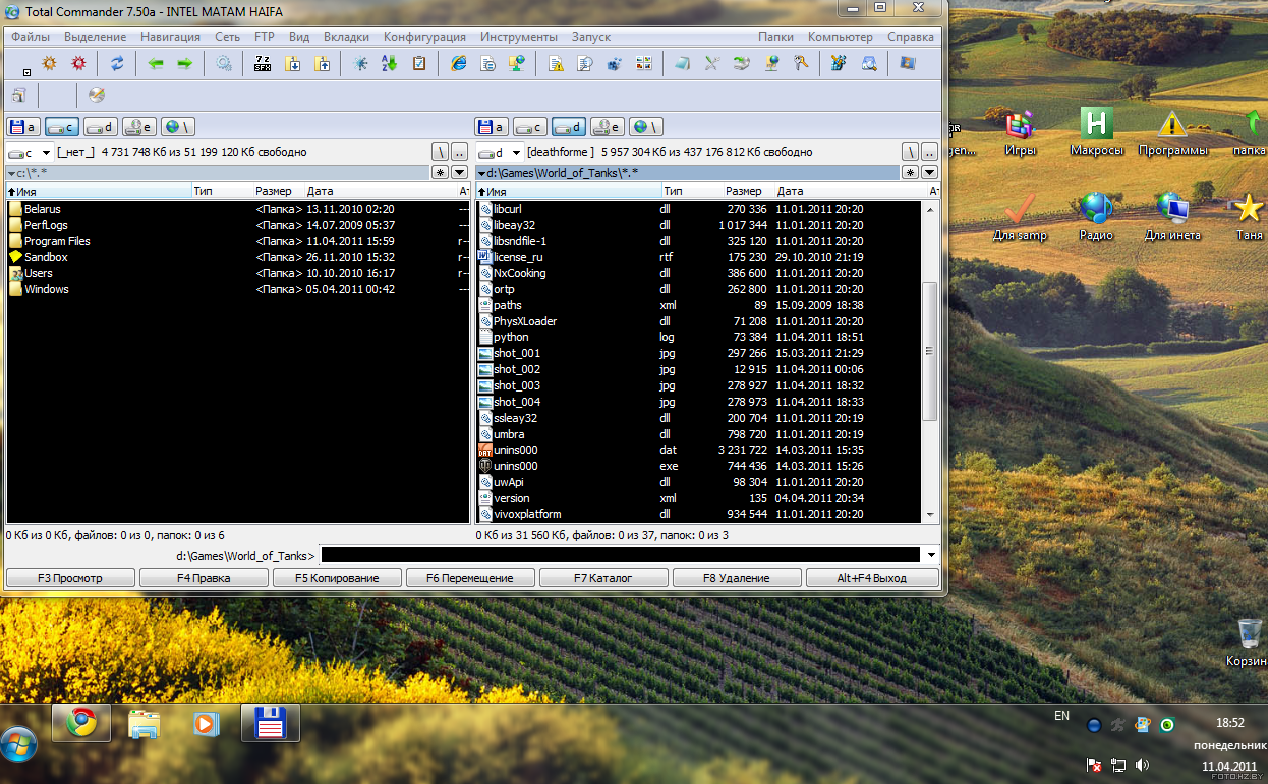1268x784 pixels.
Task: Click the keys toolbar icon
Action: pyautogui.click(x=800, y=63)
